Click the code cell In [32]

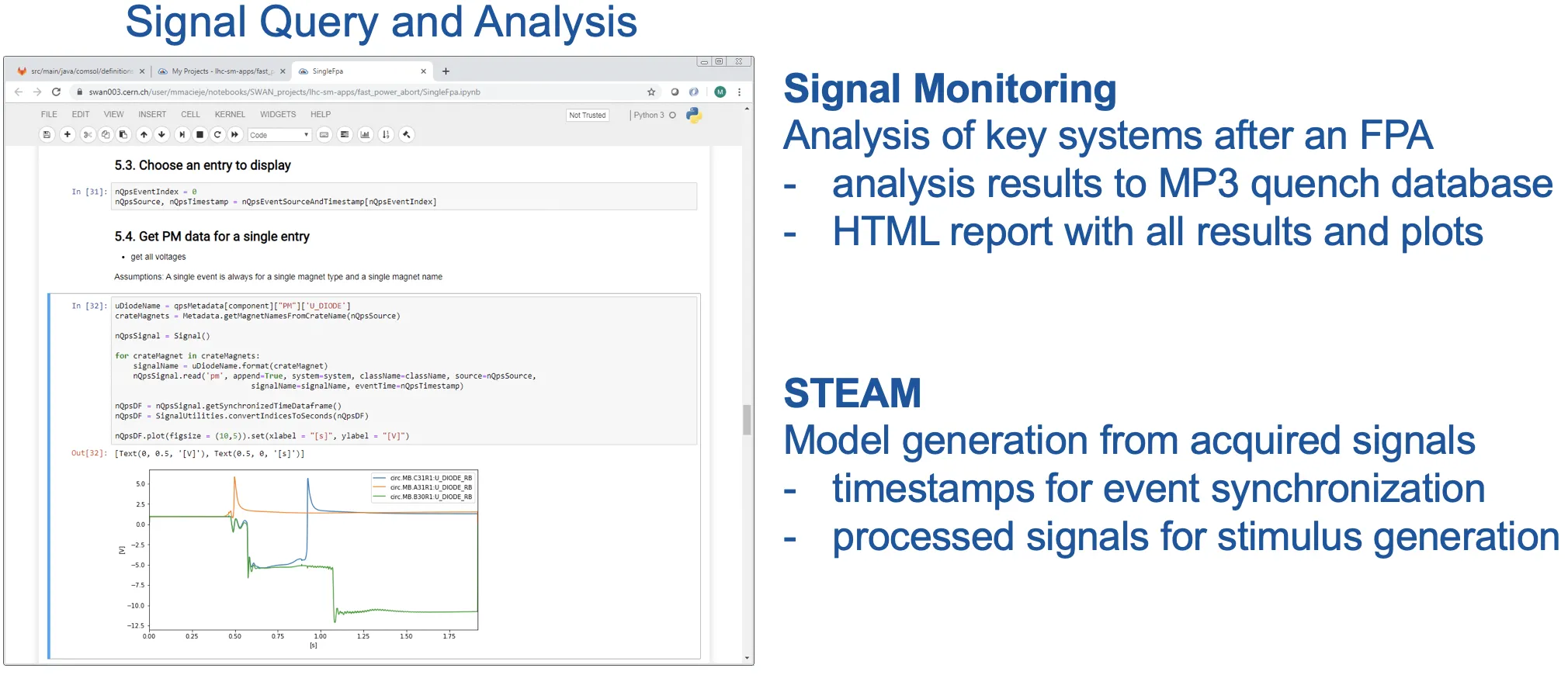tap(404, 370)
